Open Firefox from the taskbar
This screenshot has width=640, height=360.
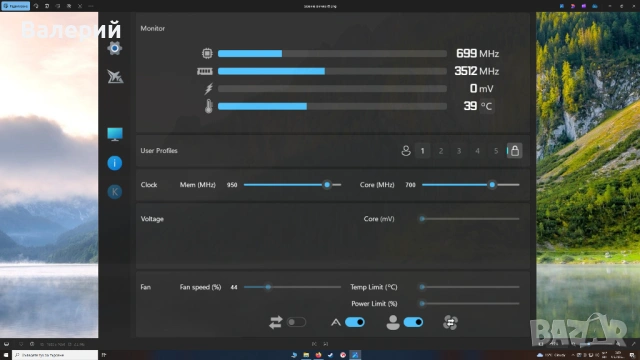pyautogui.click(x=318, y=355)
